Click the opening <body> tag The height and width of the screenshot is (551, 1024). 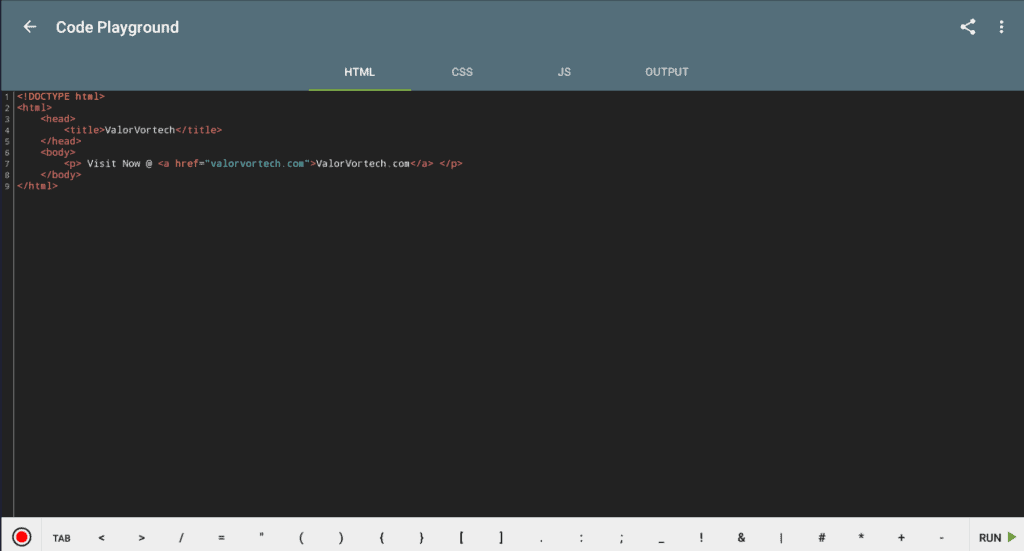point(57,152)
